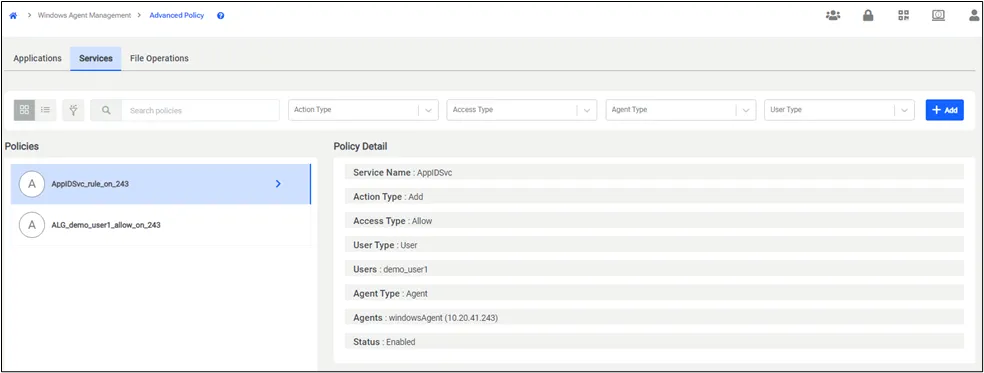Screen dimensions: 984x373
Task: Open the QR code icon in header
Action: [x=903, y=16]
